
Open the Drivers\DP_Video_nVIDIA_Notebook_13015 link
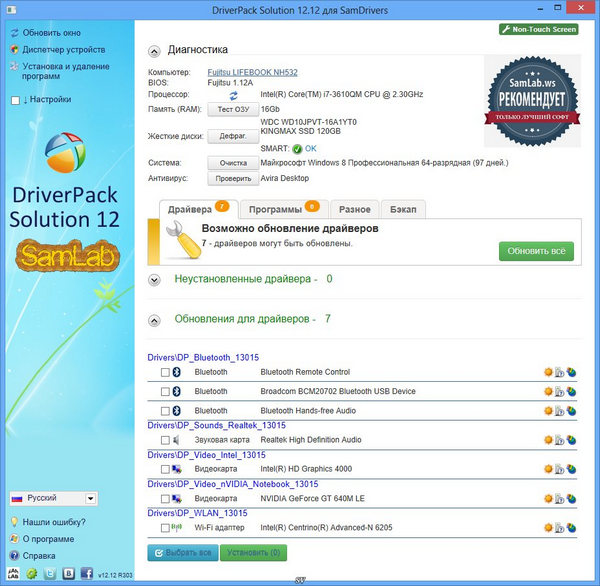click(233, 484)
